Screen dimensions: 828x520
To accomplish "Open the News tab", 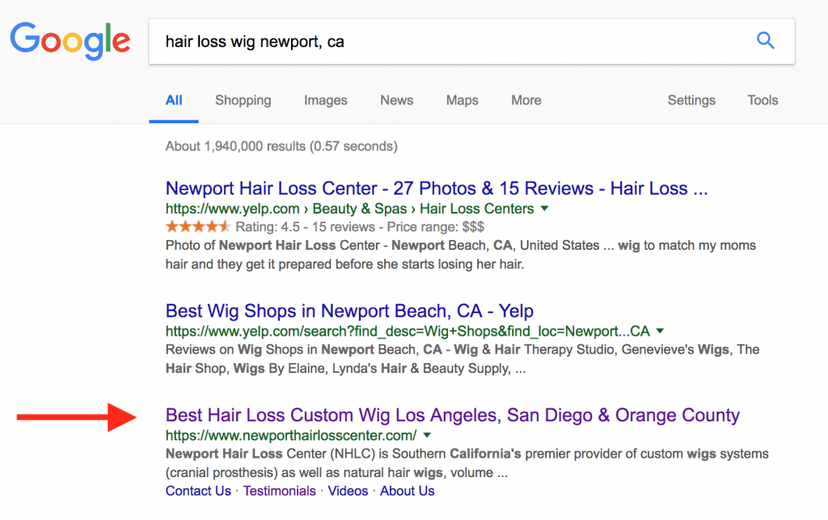I will pyautogui.click(x=396, y=100).
